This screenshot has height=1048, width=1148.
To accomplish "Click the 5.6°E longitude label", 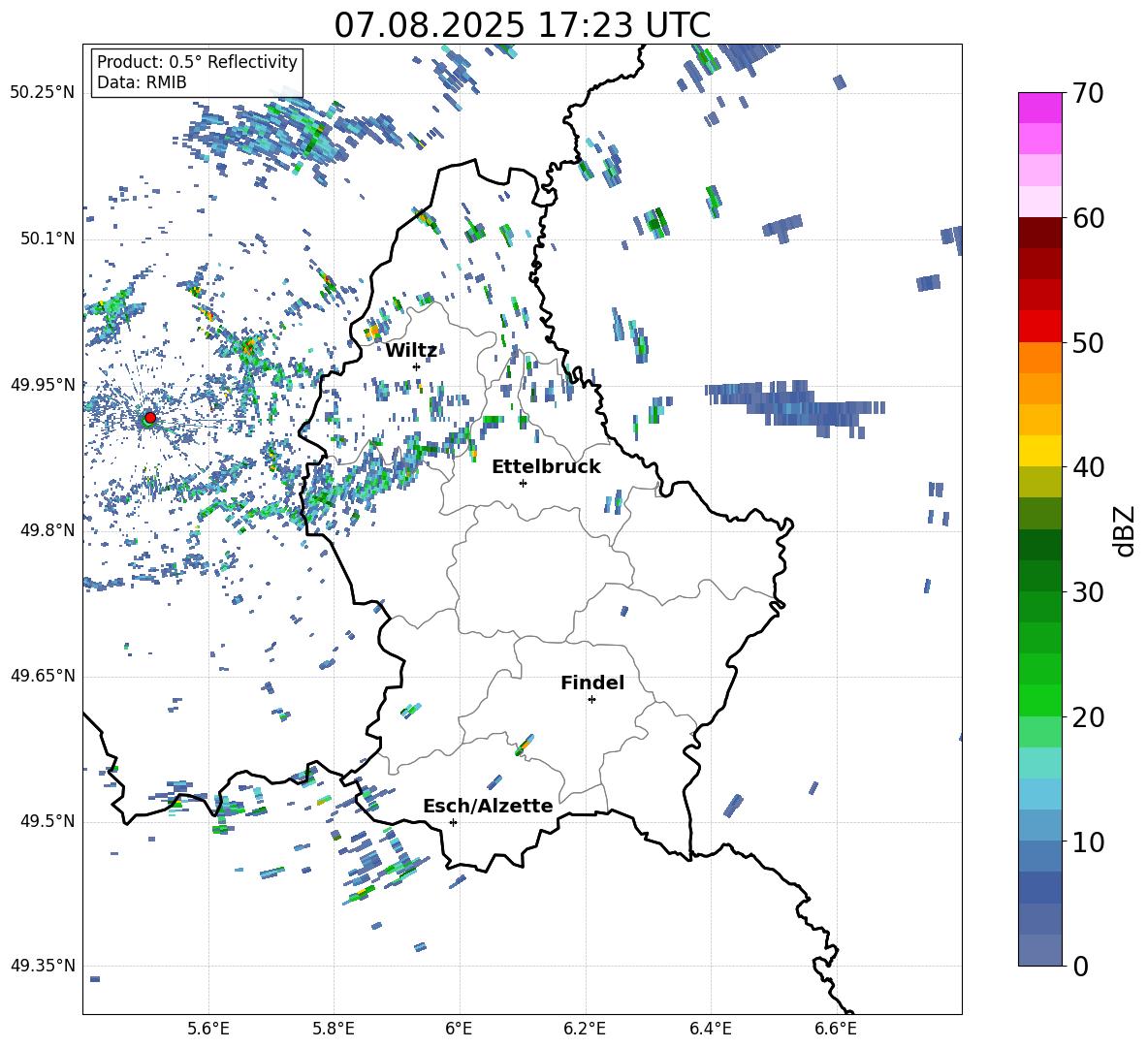I will point(208,1029).
